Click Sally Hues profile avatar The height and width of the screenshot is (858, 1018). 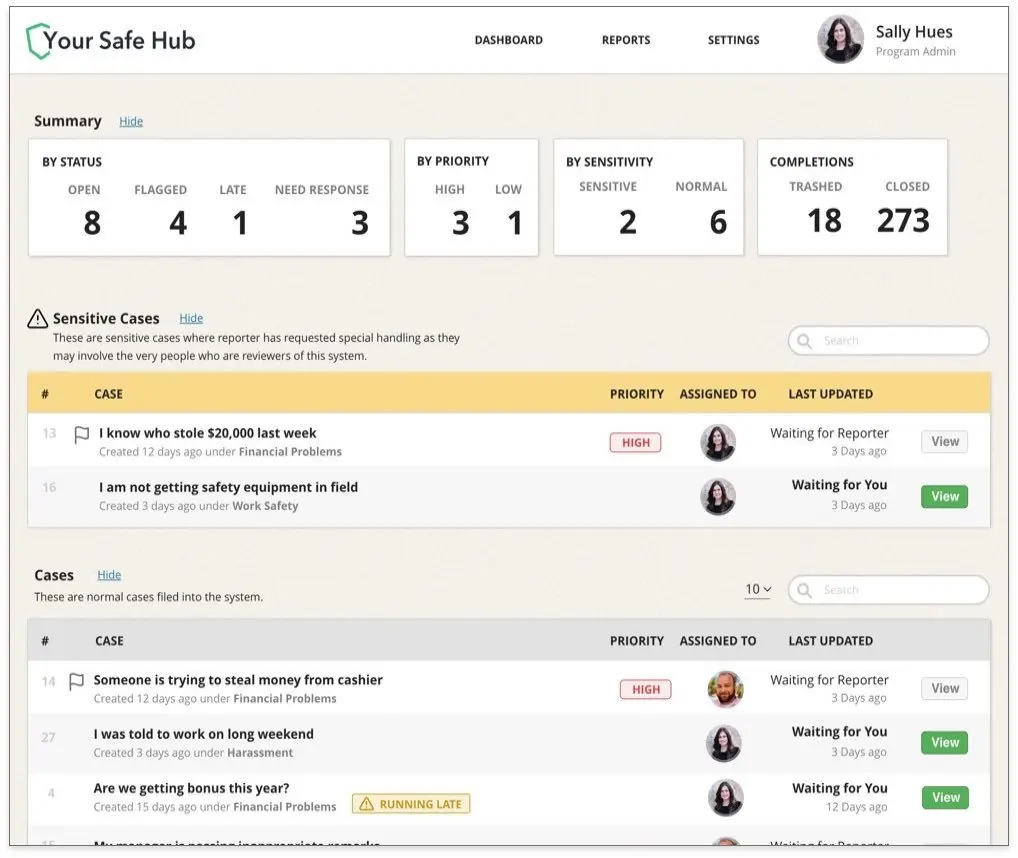coord(840,40)
